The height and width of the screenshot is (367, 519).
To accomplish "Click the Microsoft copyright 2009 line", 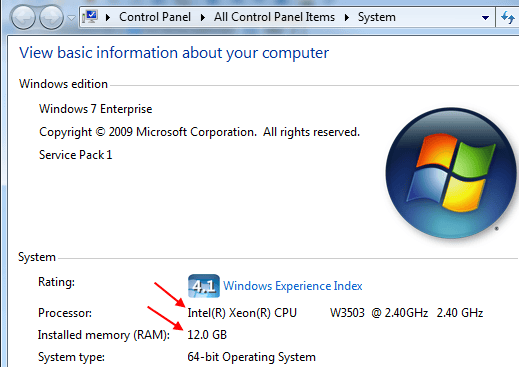I will (x=199, y=132).
